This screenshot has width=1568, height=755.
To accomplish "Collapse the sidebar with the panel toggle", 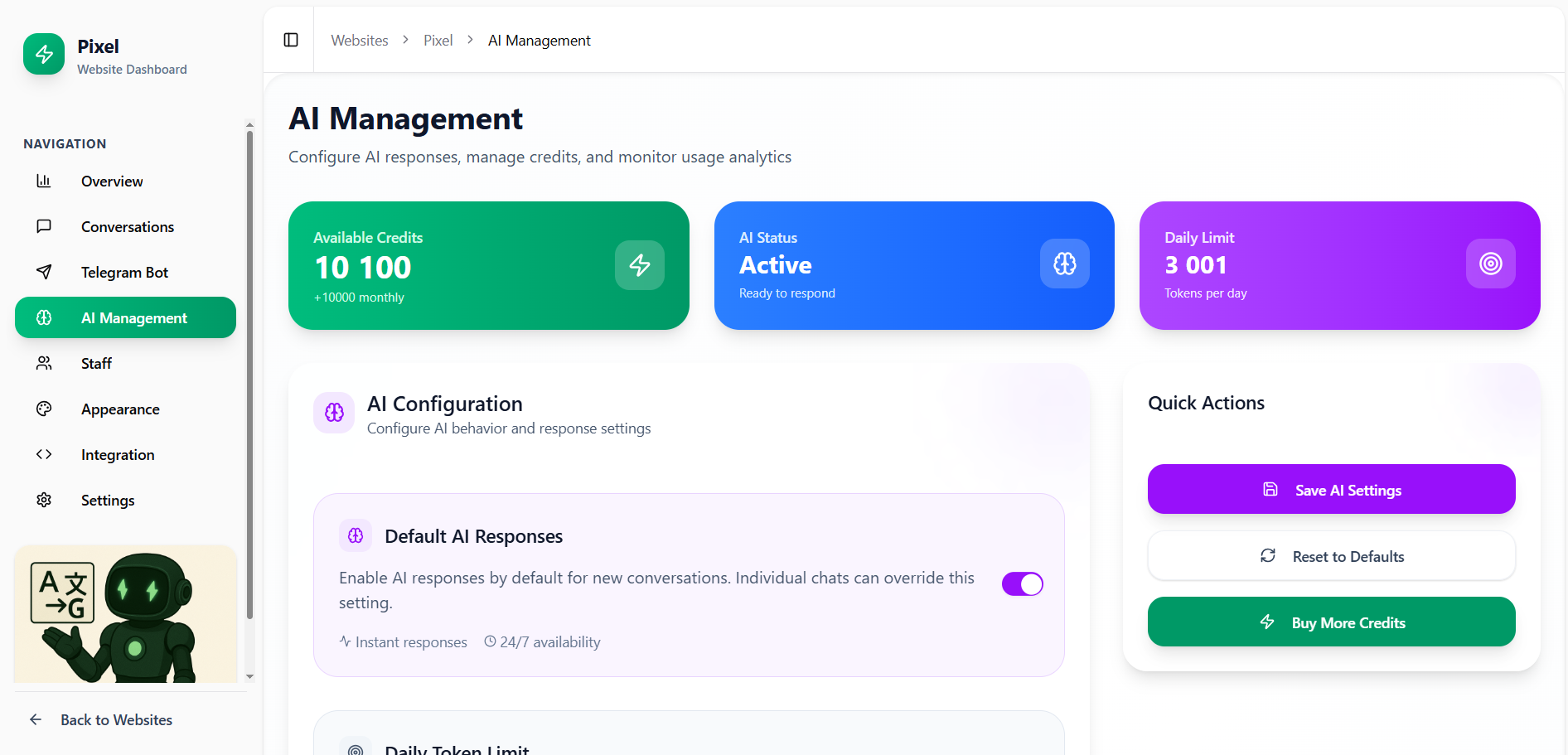I will tap(289, 39).
